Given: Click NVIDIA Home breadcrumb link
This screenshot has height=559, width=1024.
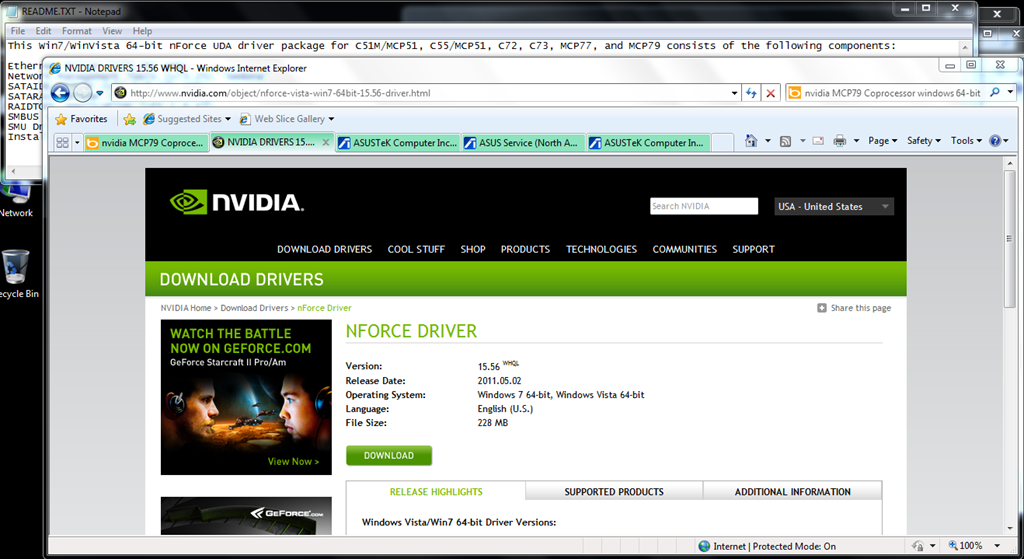Looking at the screenshot, I should (x=186, y=308).
